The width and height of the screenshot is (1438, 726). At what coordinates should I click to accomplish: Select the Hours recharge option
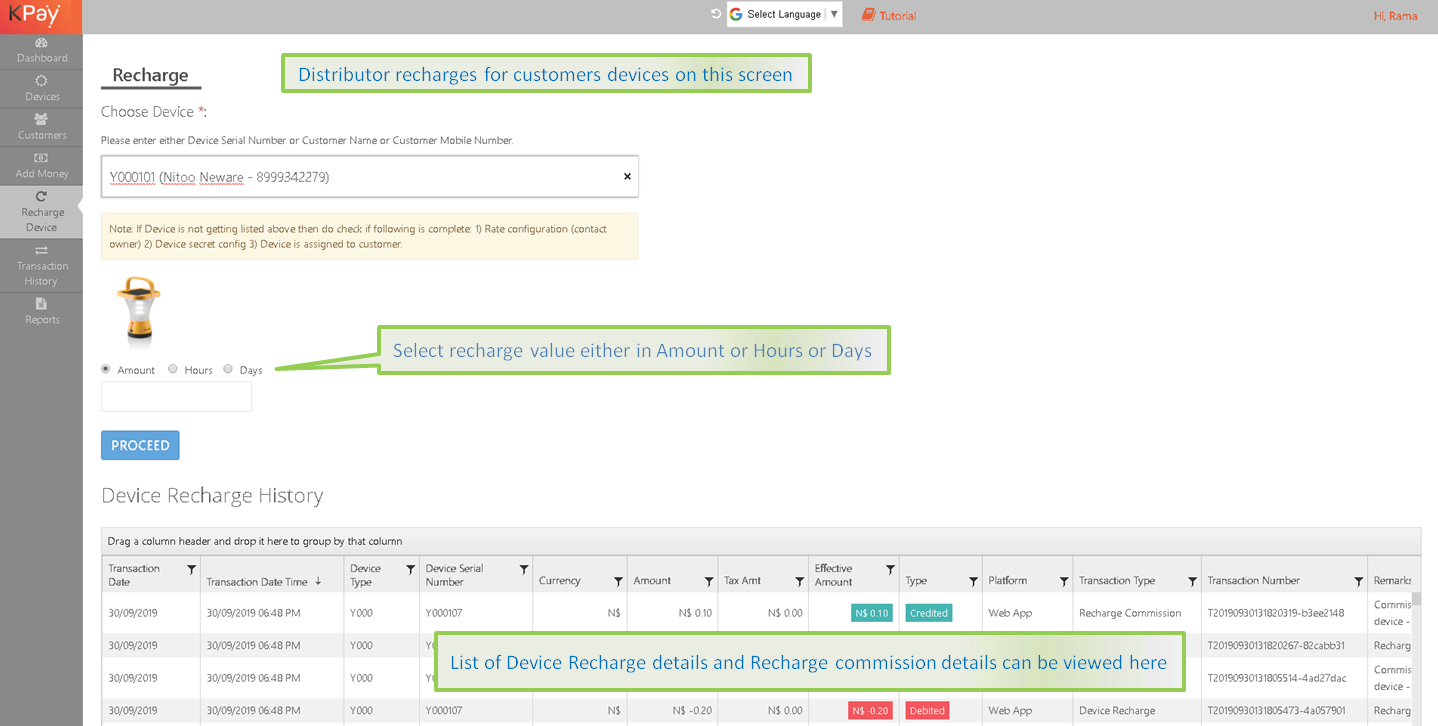click(173, 369)
